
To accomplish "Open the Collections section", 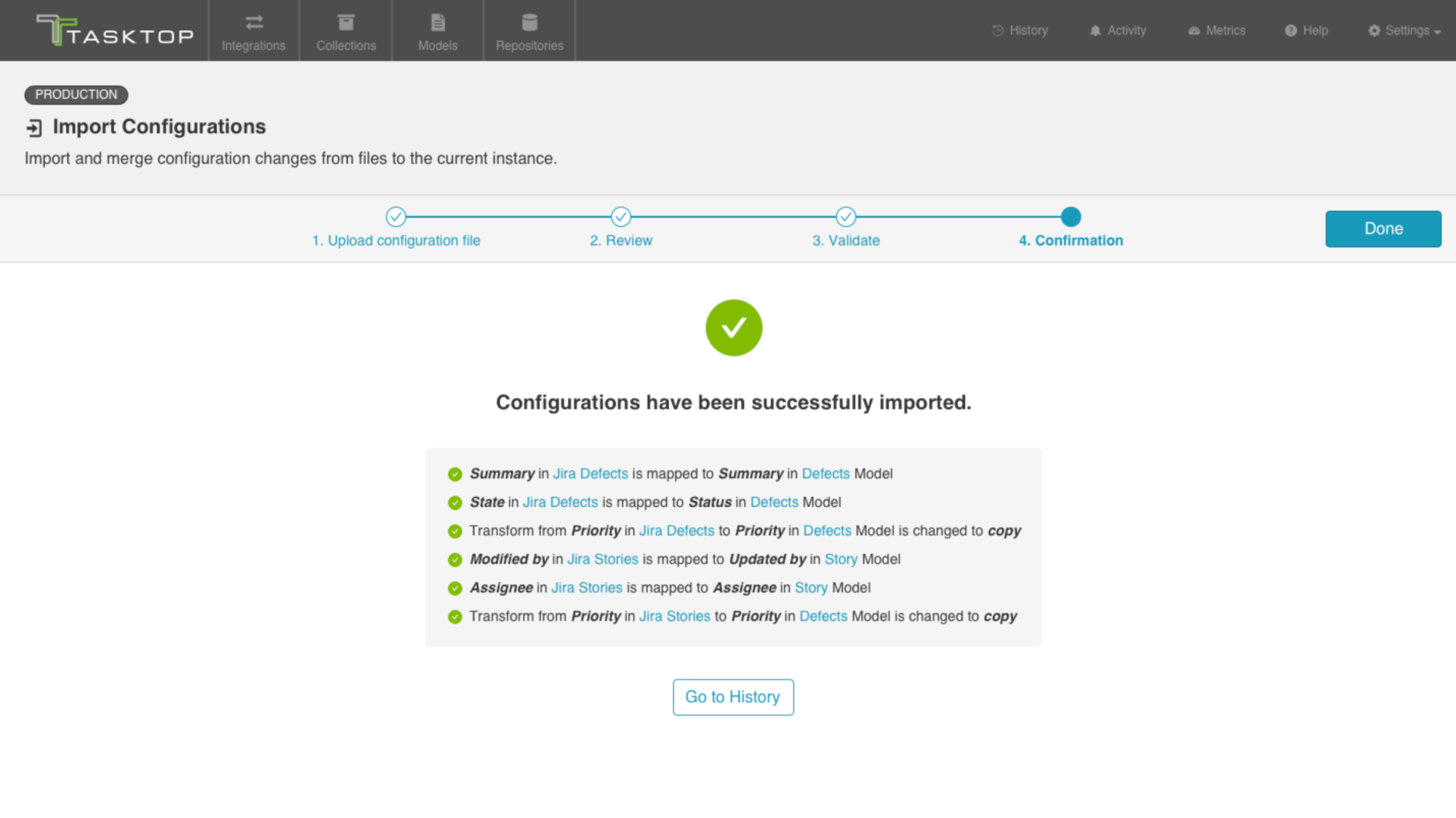I will click(x=346, y=31).
